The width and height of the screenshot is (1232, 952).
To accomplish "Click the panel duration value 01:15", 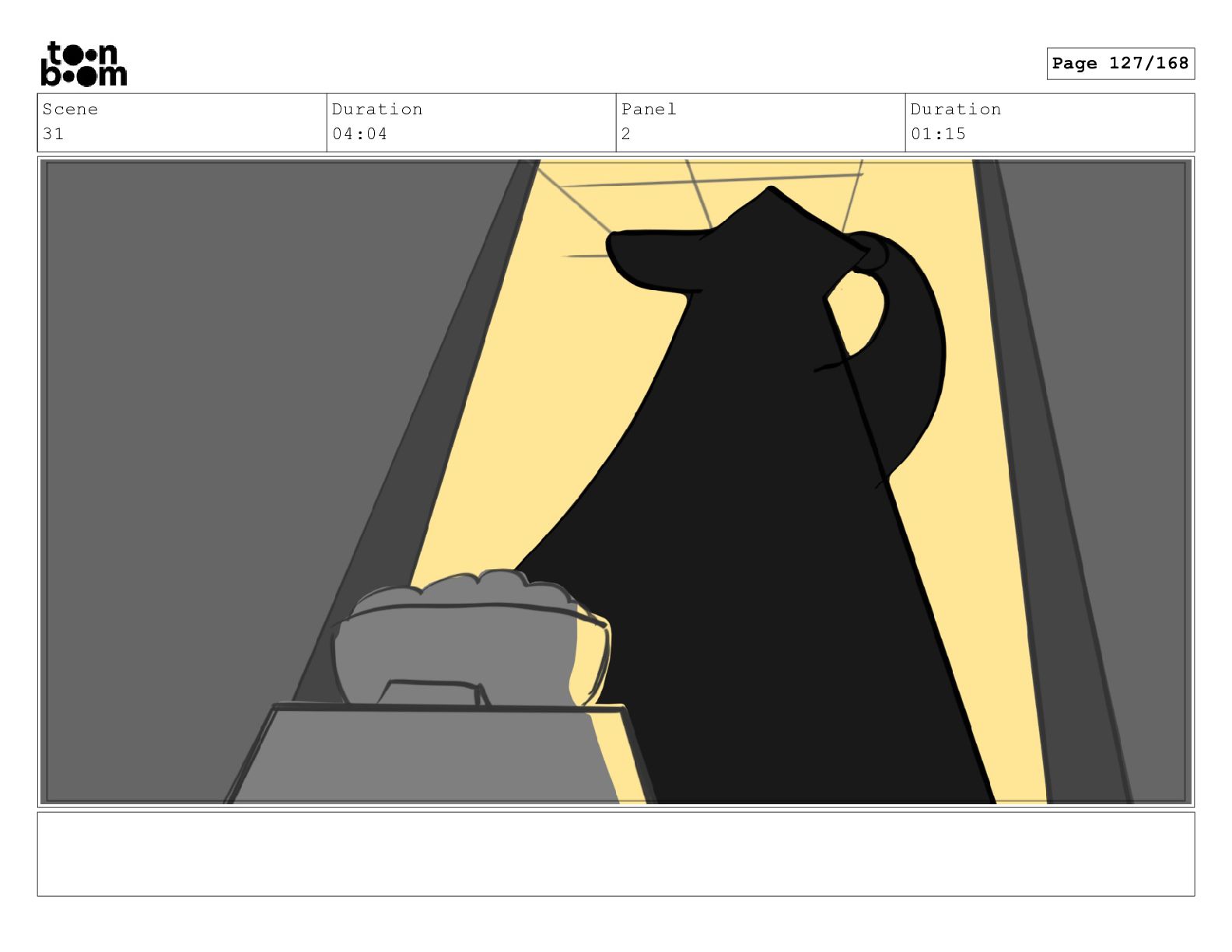I will tap(938, 134).
